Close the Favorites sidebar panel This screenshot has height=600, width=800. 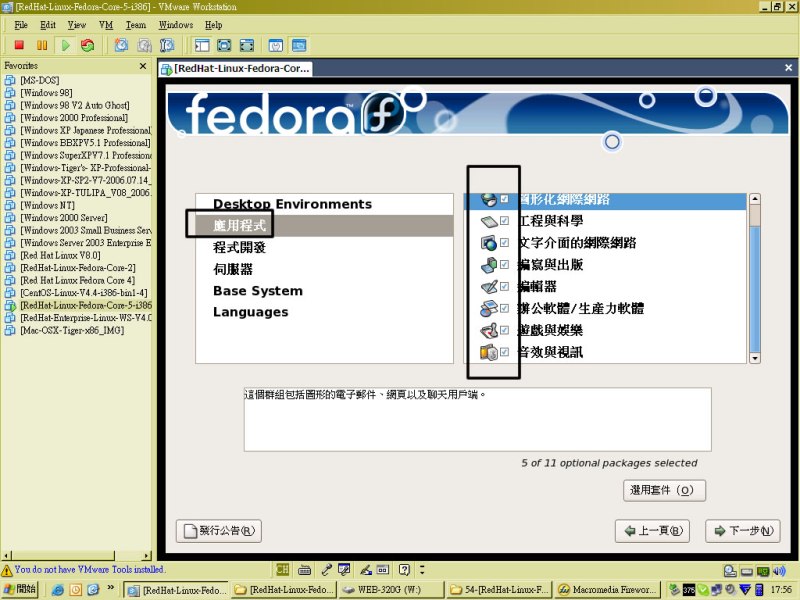coord(144,66)
